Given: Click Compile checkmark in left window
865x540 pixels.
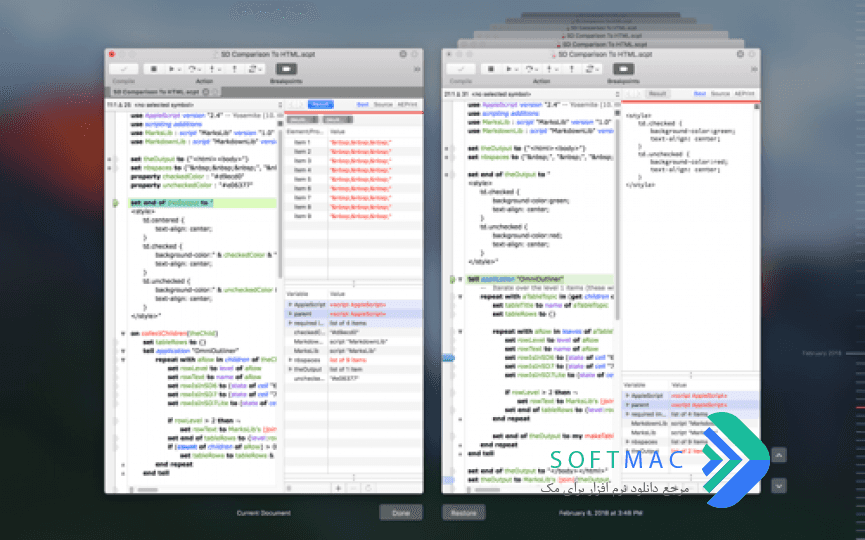Looking at the screenshot, I should point(124,69).
